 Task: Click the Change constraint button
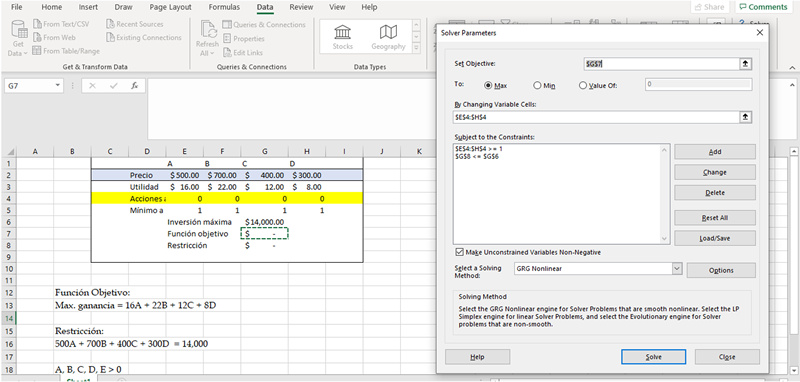click(x=715, y=172)
